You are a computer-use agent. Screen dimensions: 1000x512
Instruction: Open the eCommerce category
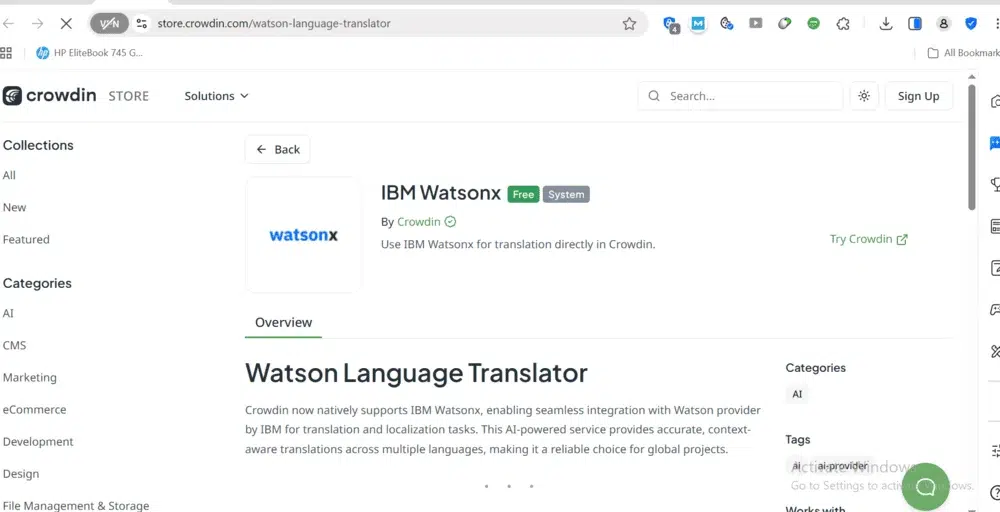34,409
